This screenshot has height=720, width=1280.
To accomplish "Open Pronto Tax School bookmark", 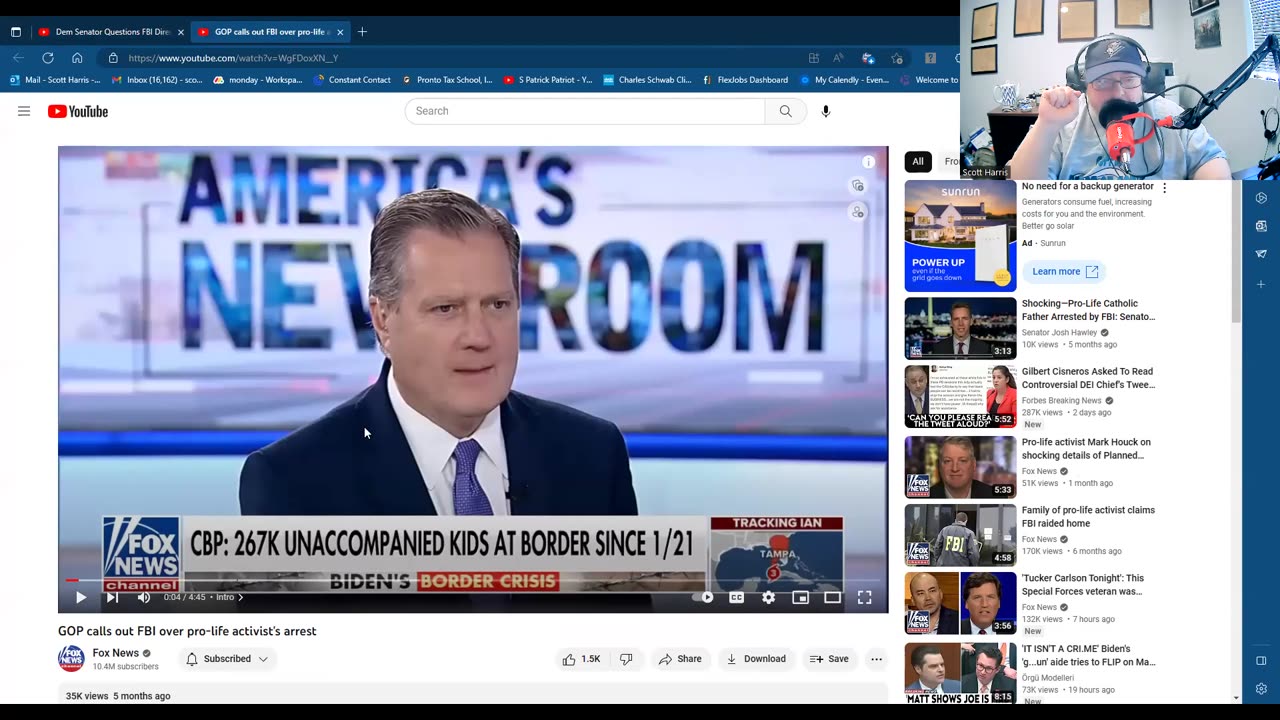I will coord(447,80).
